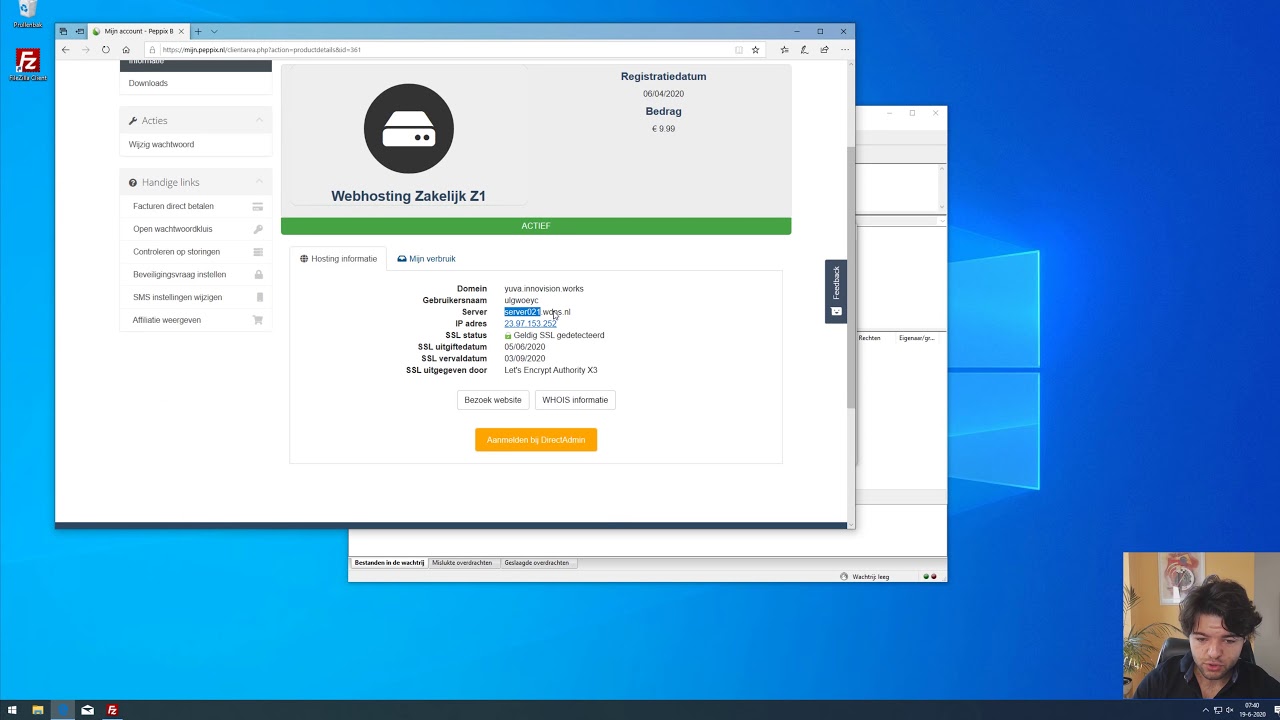Collapse the Acties panel chevron
Image resolution: width=1280 pixels, height=720 pixels.
[259, 121]
